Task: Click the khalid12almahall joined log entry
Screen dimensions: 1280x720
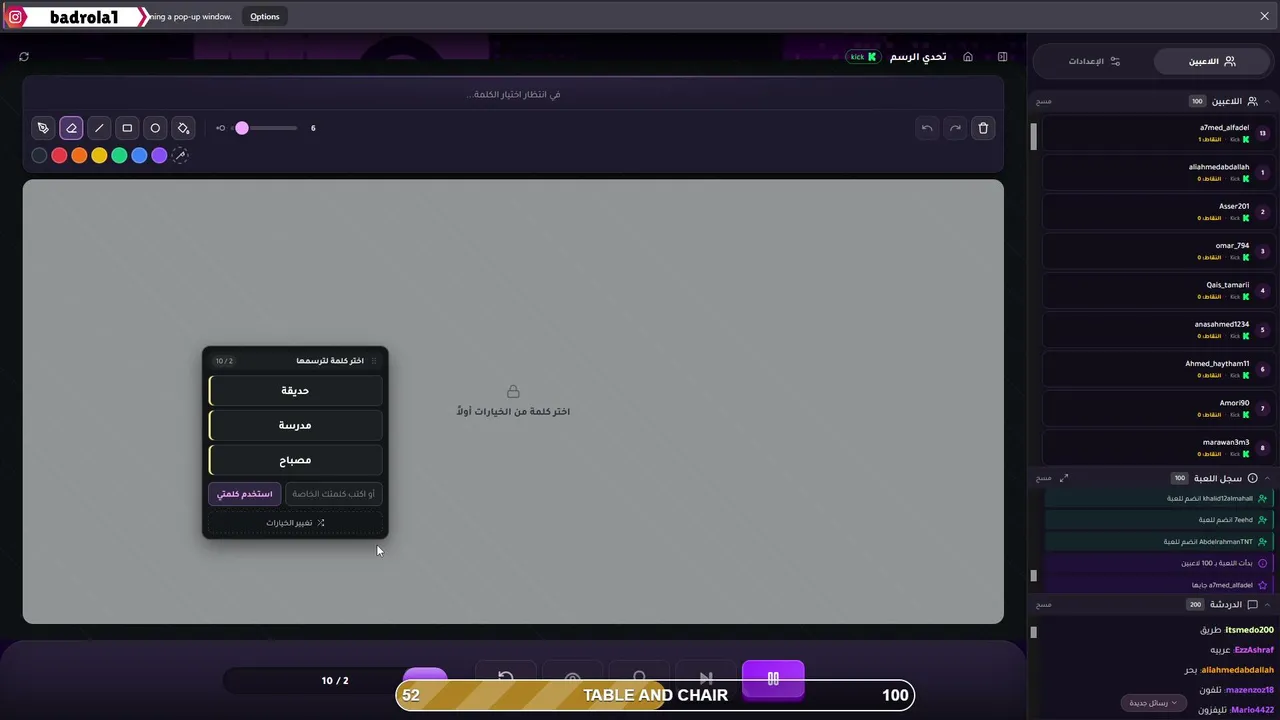Action: (1158, 498)
